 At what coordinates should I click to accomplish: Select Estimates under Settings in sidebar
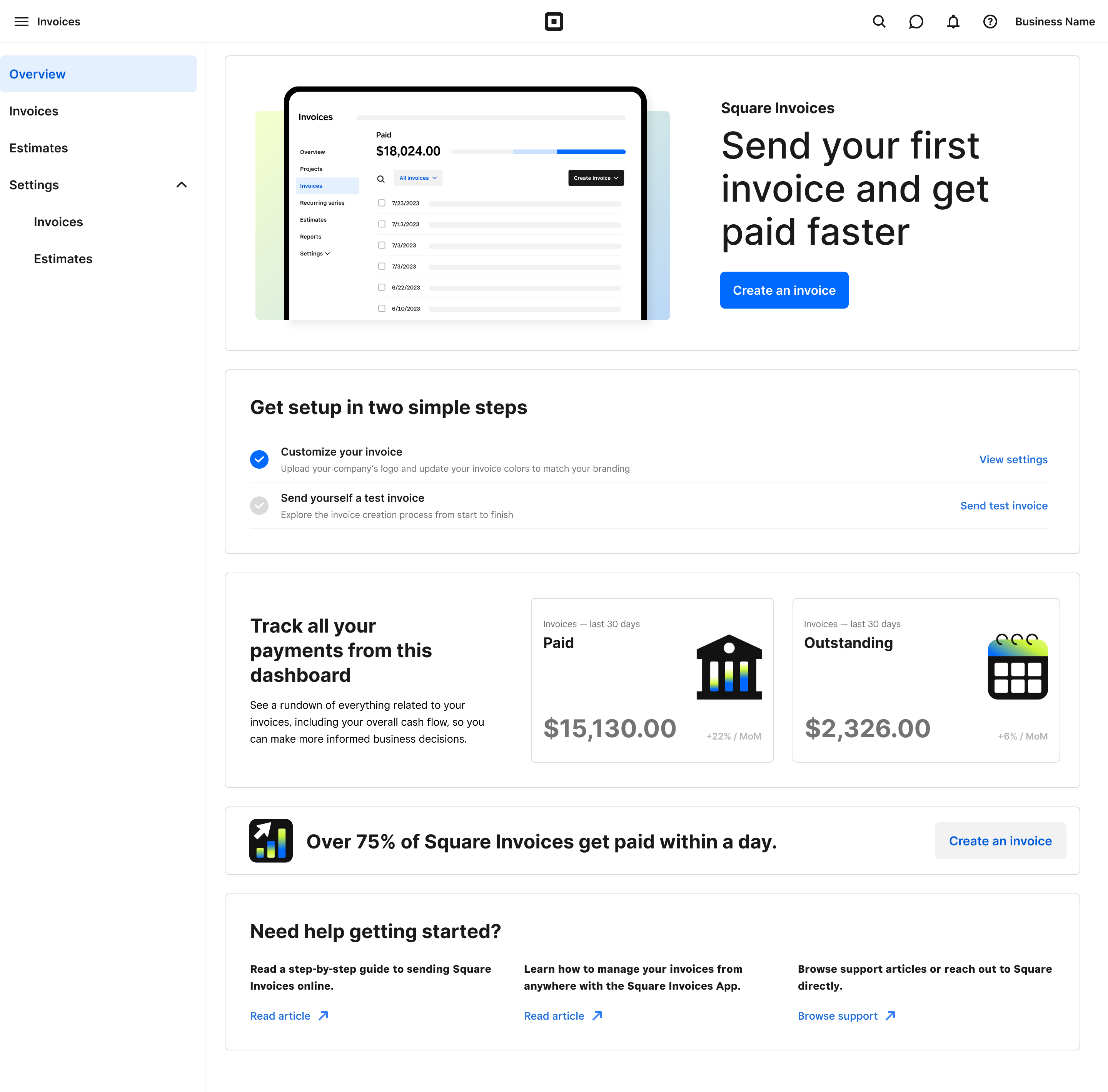coord(63,259)
